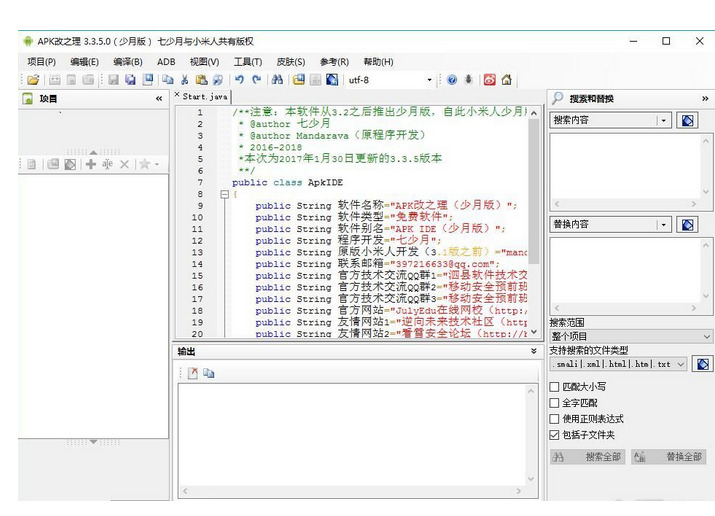Click the binoculars search icon in main toolbar

[x=277, y=80]
